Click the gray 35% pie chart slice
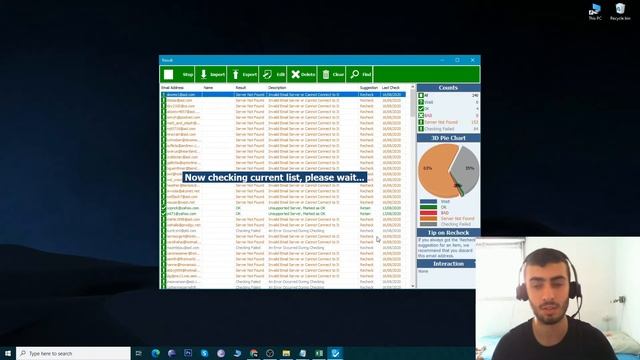This screenshot has height=360, width=640. [x=468, y=168]
